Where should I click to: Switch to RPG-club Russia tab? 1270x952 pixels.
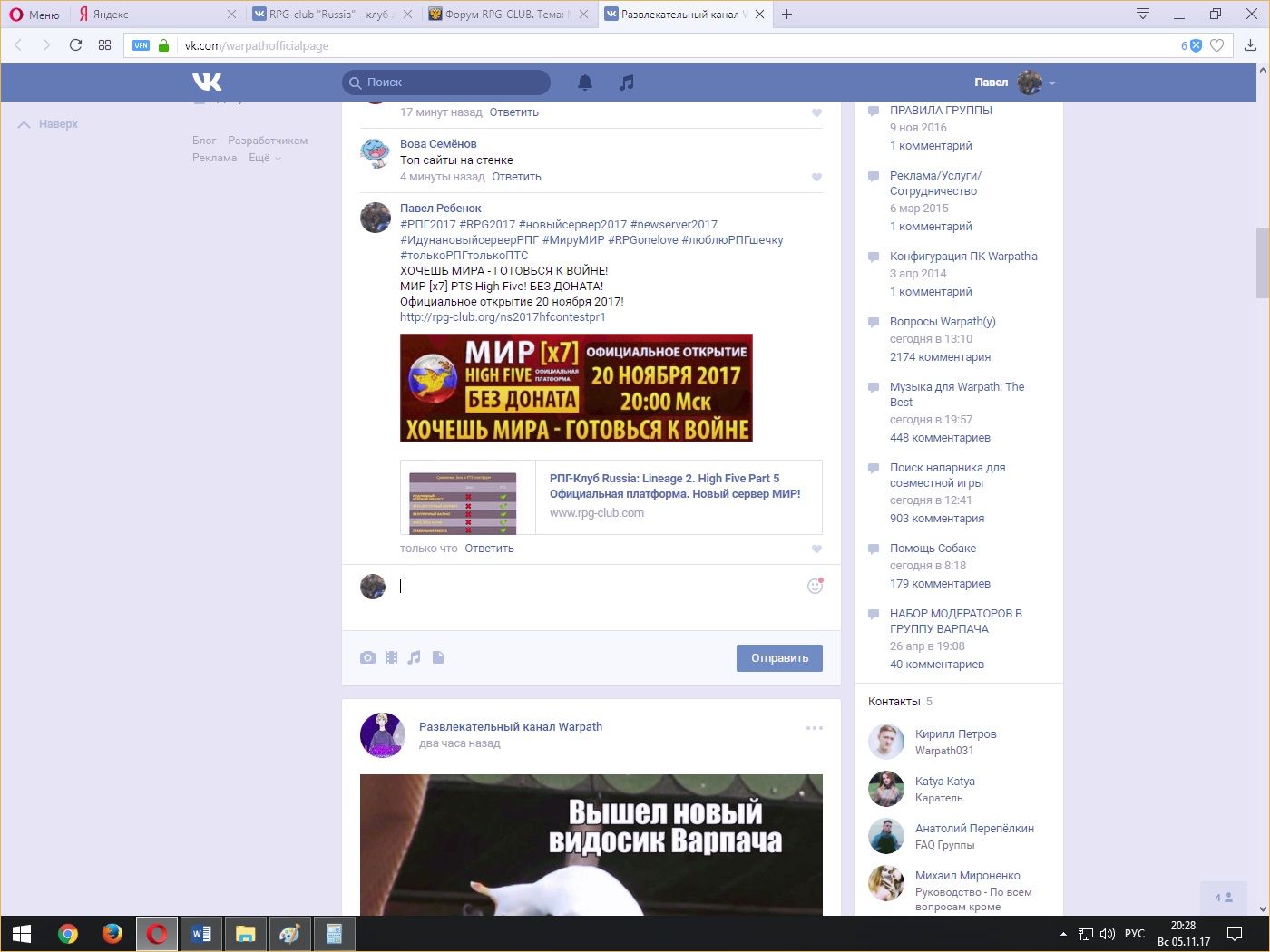(331, 14)
